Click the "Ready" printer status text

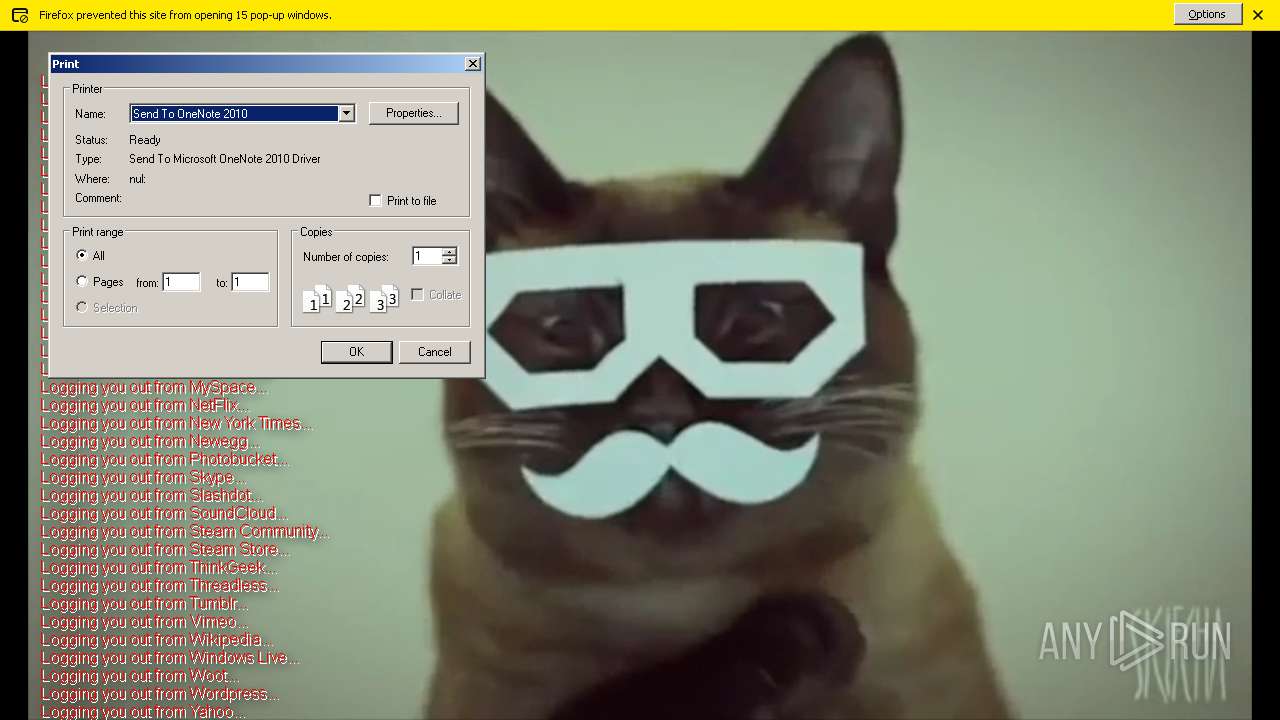tap(145, 140)
